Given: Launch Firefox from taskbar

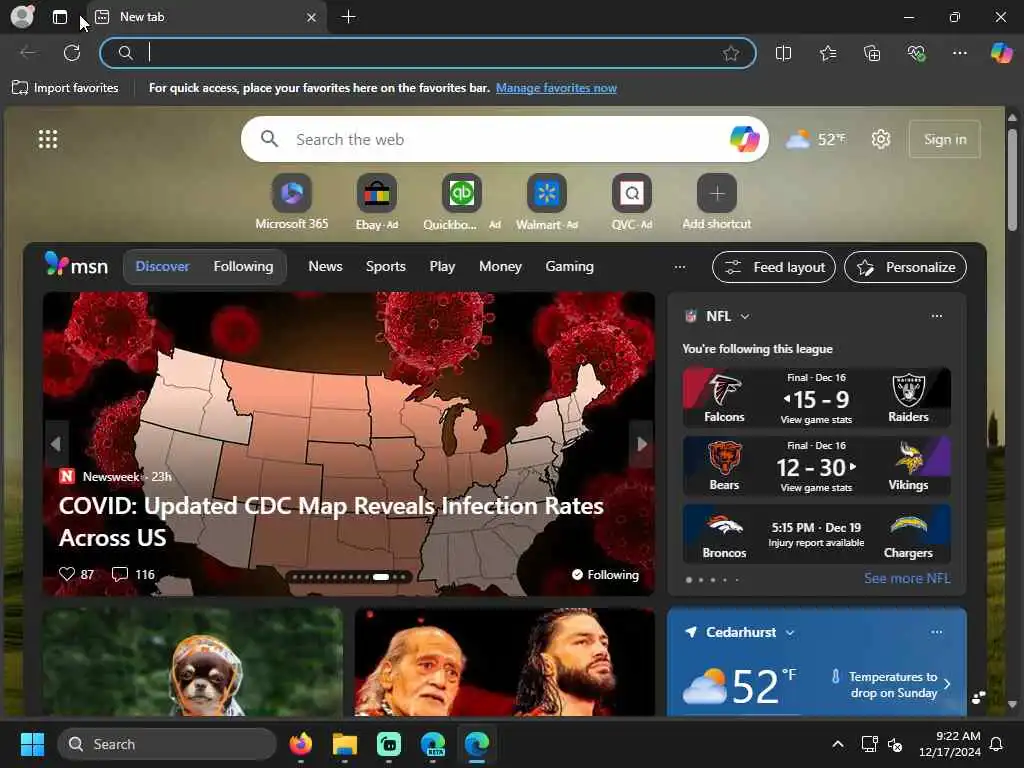Looking at the screenshot, I should [300, 744].
